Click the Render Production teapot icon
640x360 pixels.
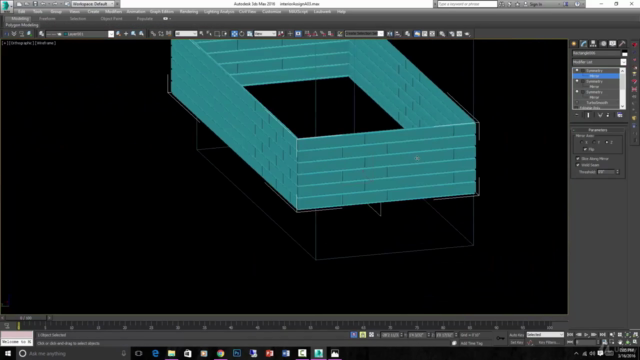pyautogui.click(x=467, y=34)
